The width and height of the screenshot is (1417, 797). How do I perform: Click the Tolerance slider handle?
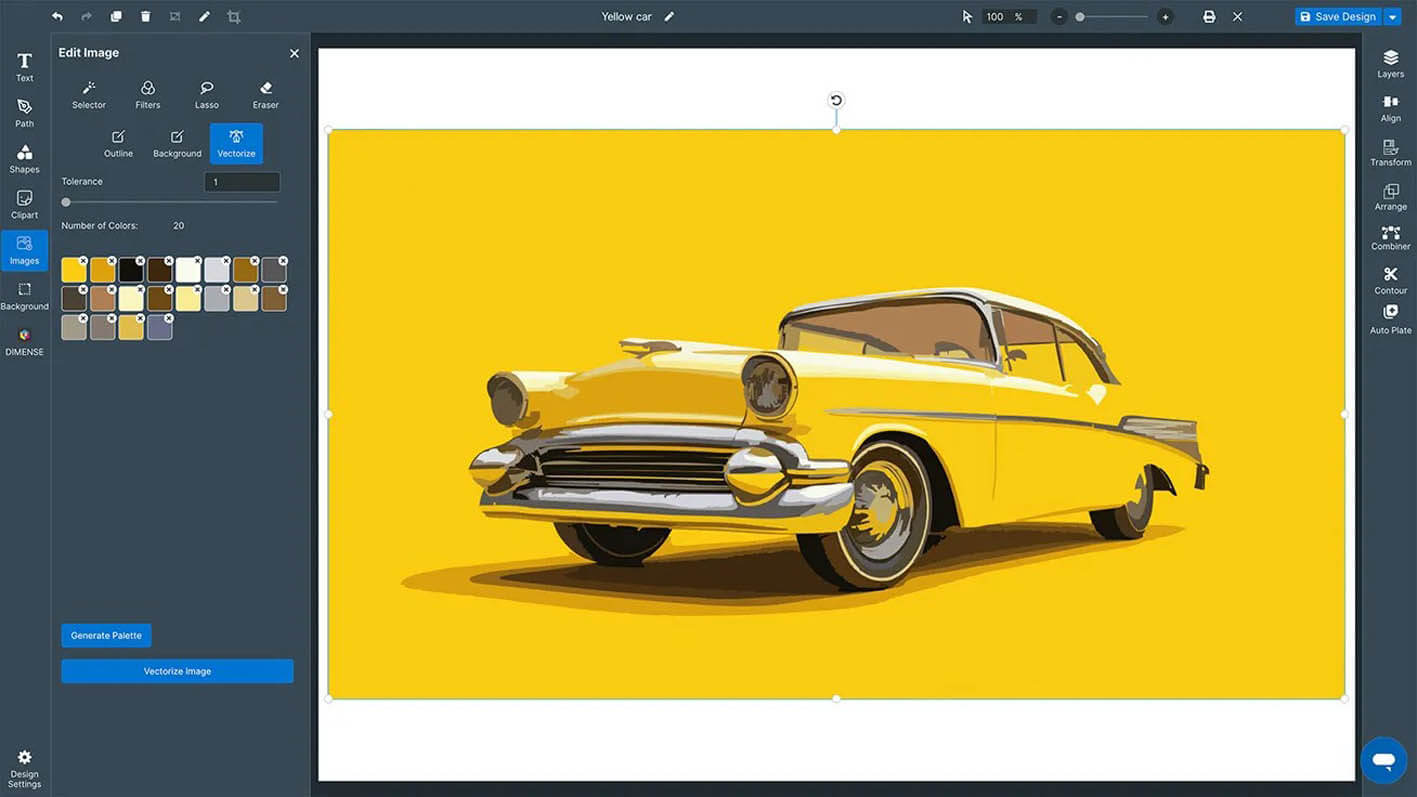[66, 202]
